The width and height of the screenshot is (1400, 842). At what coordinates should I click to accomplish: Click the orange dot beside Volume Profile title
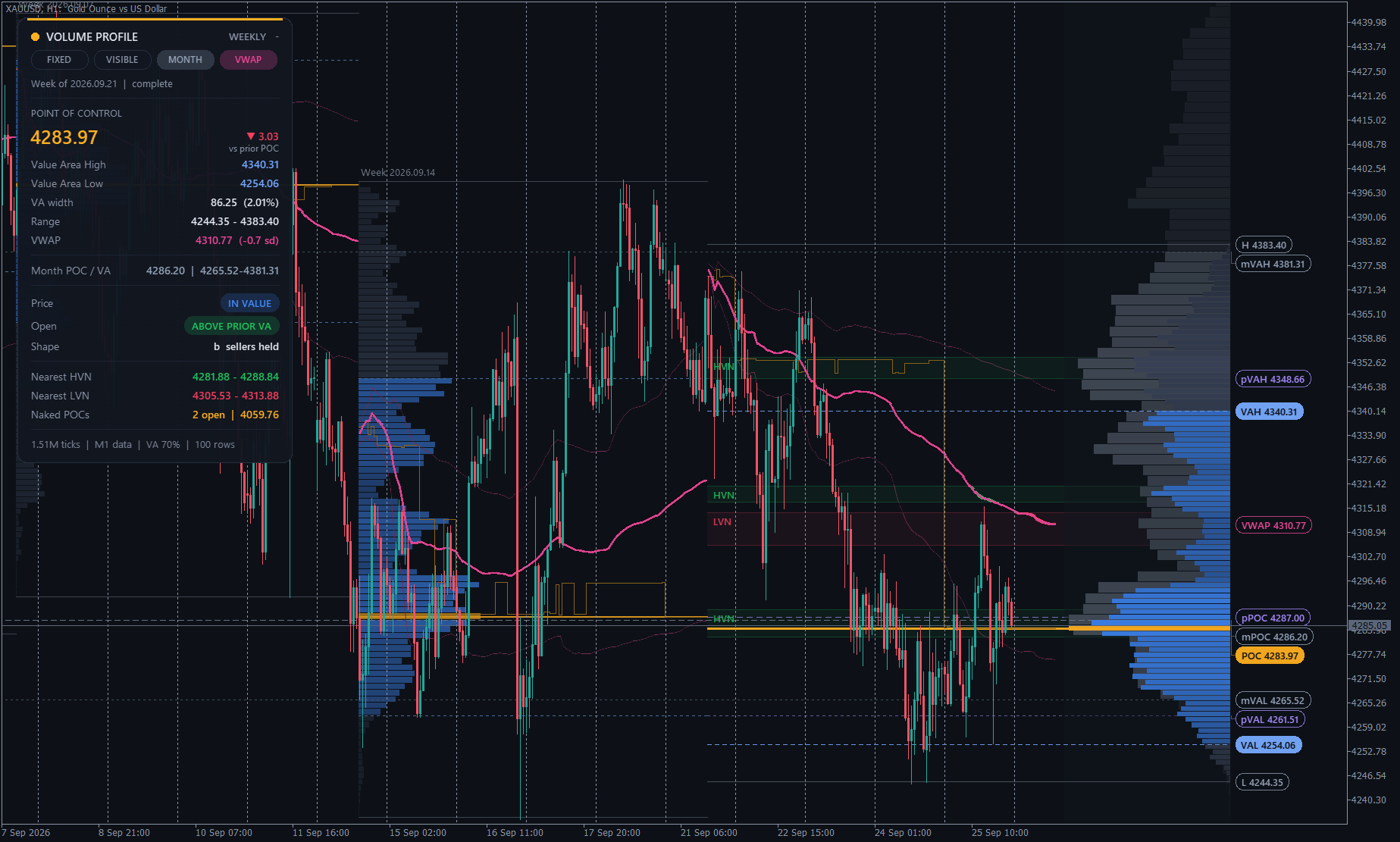(x=35, y=36)
